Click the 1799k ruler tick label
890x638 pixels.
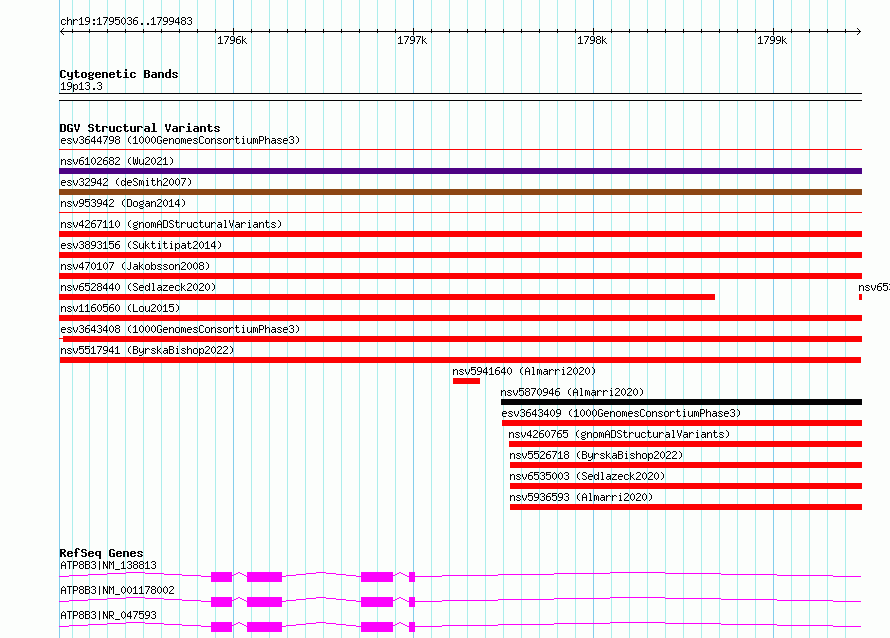[x=772, y=40]
